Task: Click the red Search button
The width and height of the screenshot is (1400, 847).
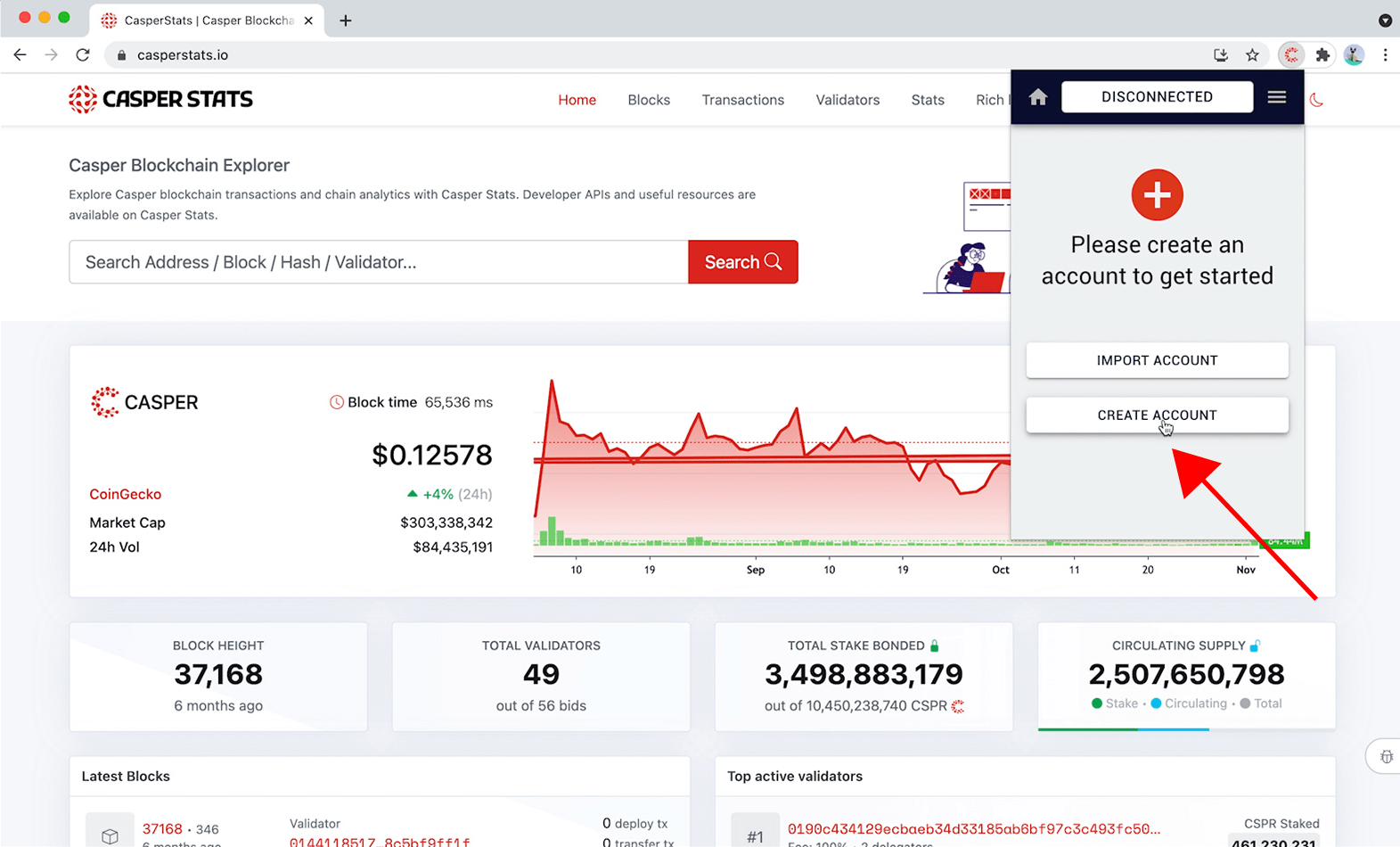Action: point(742,262)
